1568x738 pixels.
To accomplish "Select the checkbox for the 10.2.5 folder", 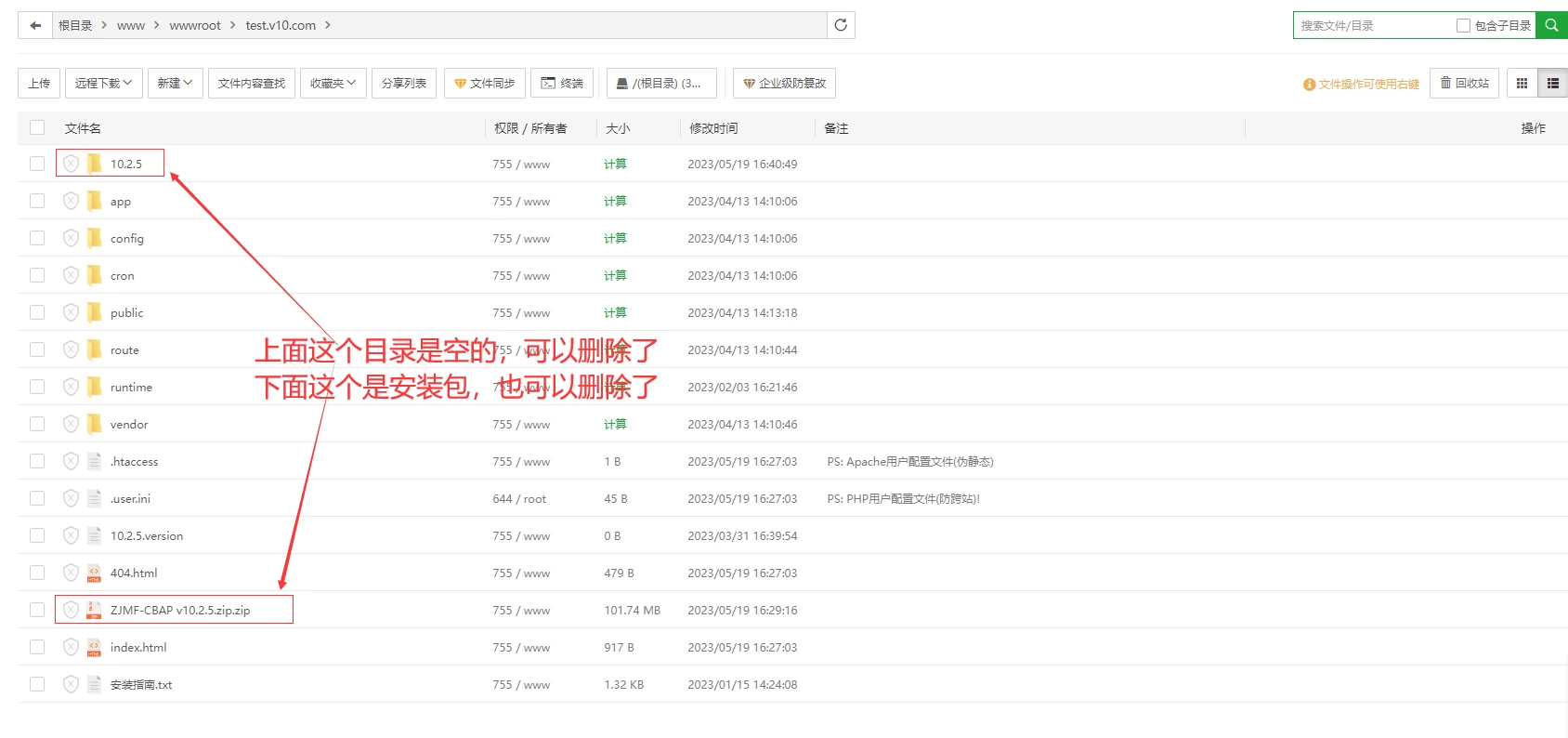I will pyautogui.click(x=37, y=164).
